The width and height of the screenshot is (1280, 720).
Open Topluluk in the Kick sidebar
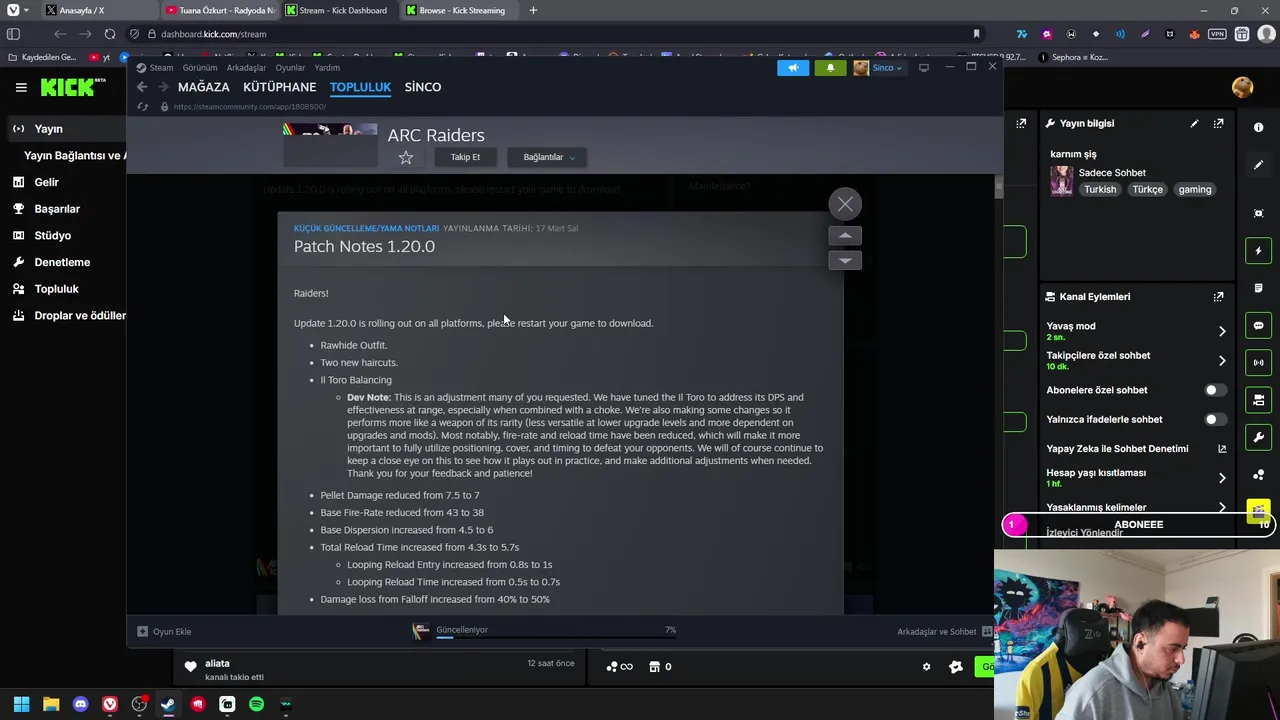[56, 289]
